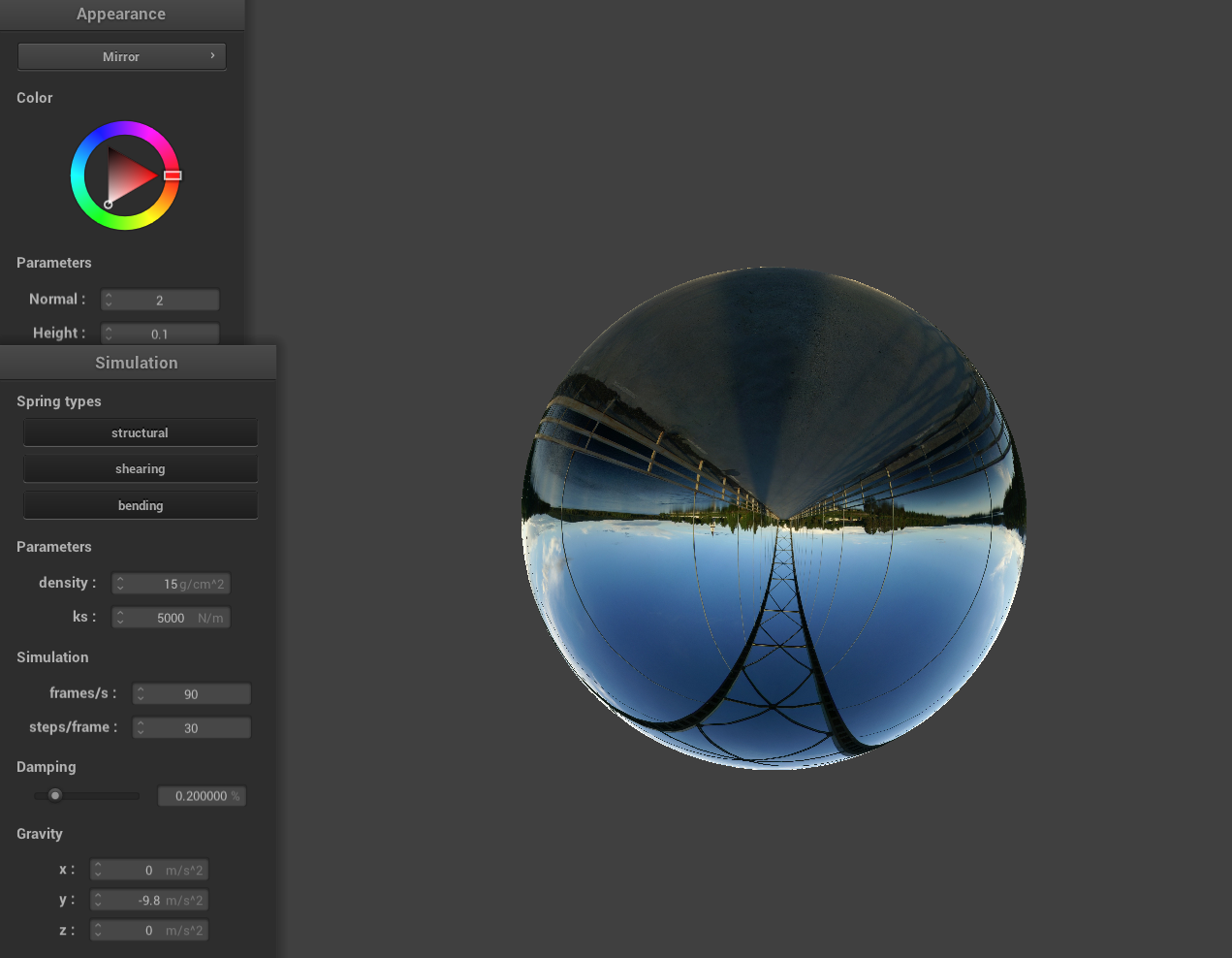The height and width of the screenshot is (958, 1232).
Task: Select the ks spring constant field
Action: [172, 618]
